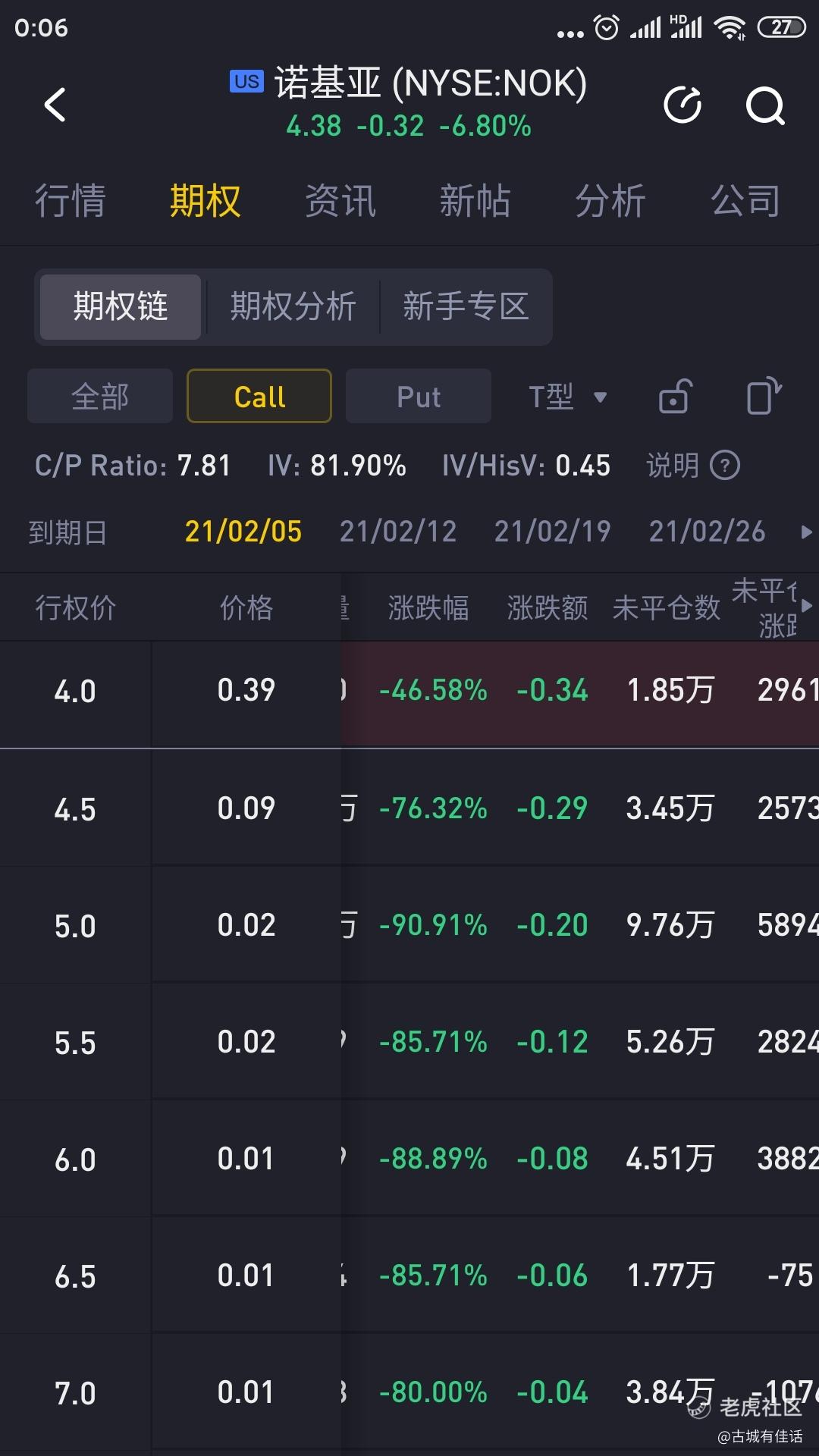
Task: Filter options to Call only
Action: pyautogui.click(x=259, y=396)
